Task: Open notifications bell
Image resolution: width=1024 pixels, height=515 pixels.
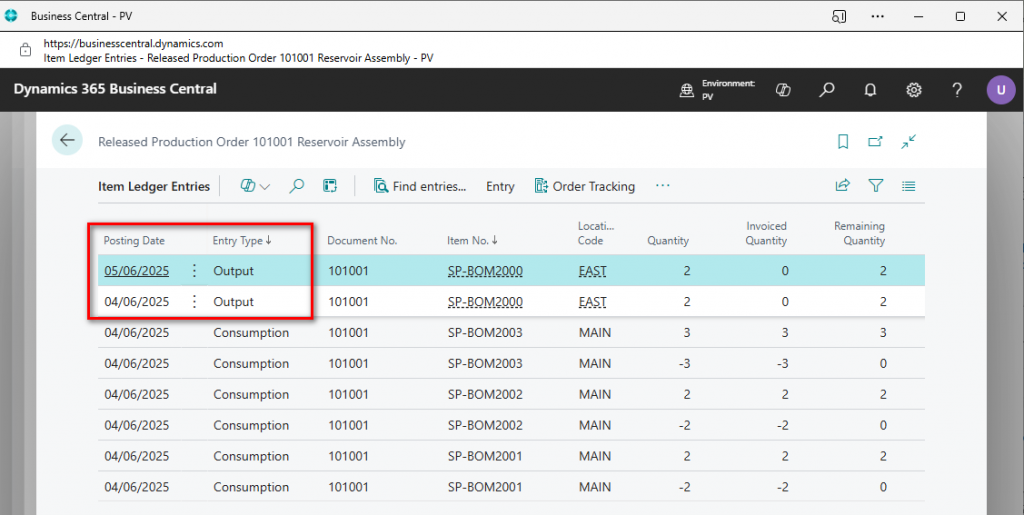Action: point(870,90)
